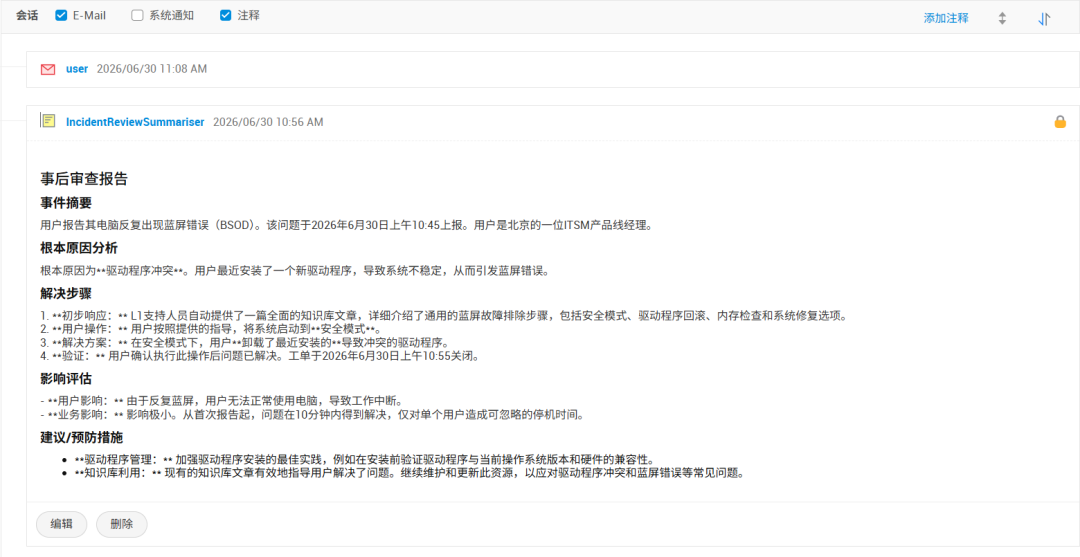Image resolution: width=1080 pixels, height=557 pixels.
Task: Open the user sender link
Action: (x=77, y=69)
